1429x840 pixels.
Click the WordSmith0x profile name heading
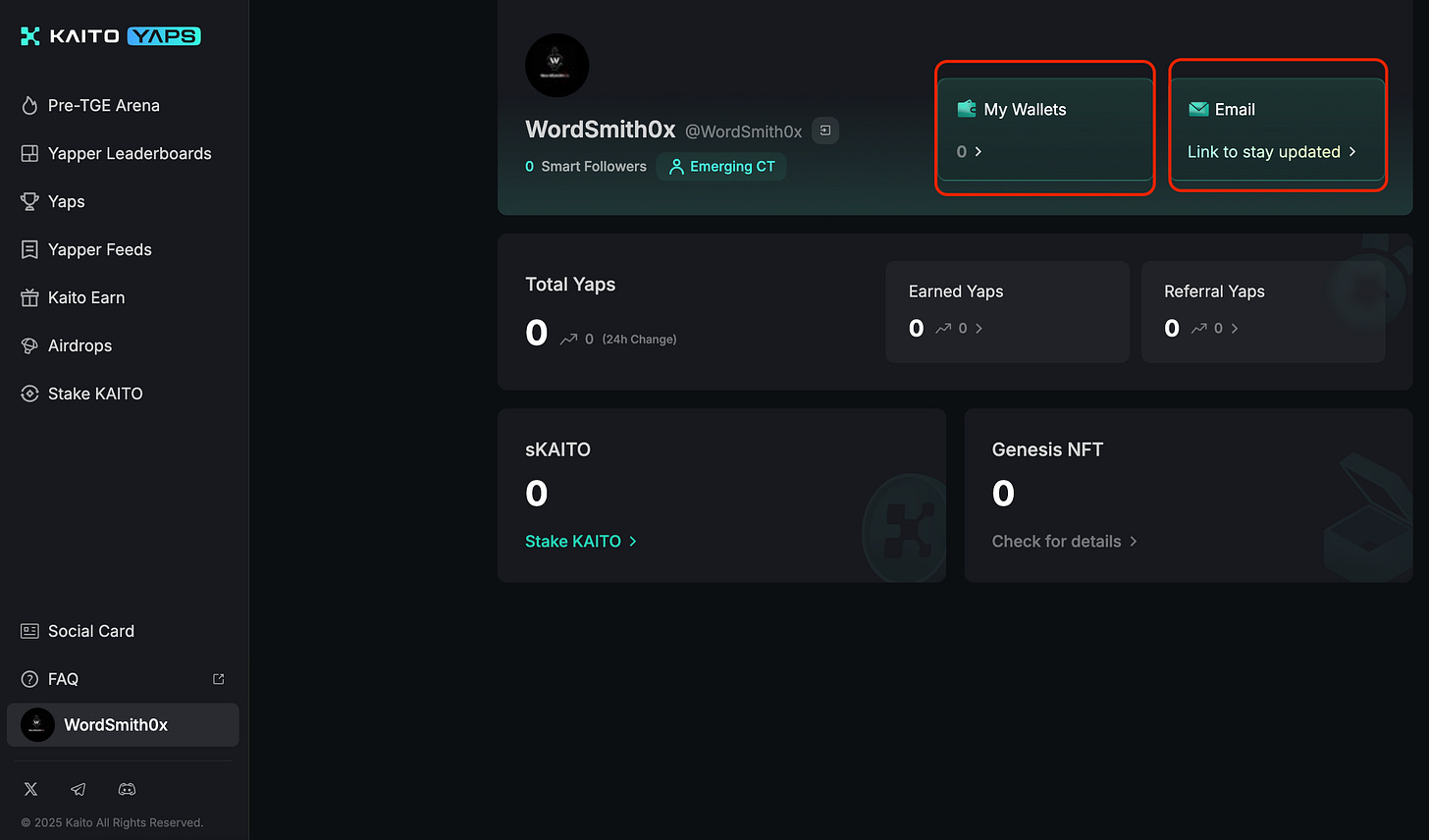(x=601, y=130)
